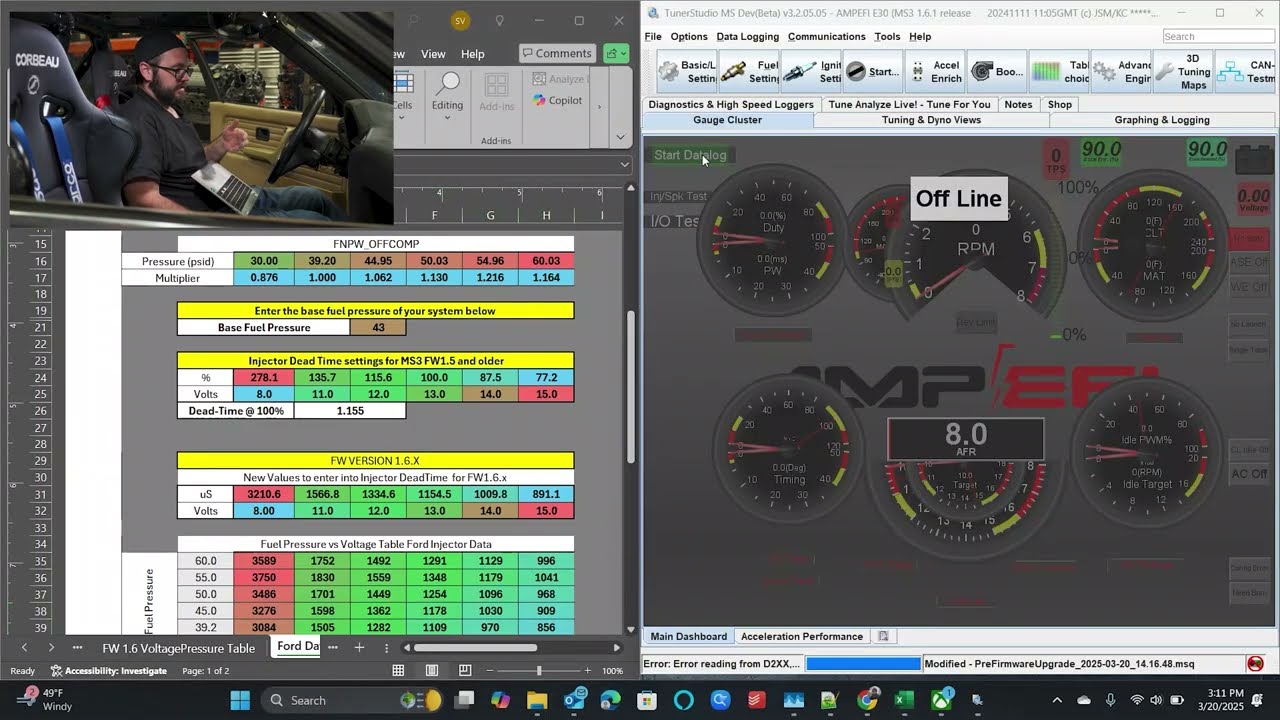
Task: Open CAN-Testmodes network icon button
Action: (x=1245, y=72)
